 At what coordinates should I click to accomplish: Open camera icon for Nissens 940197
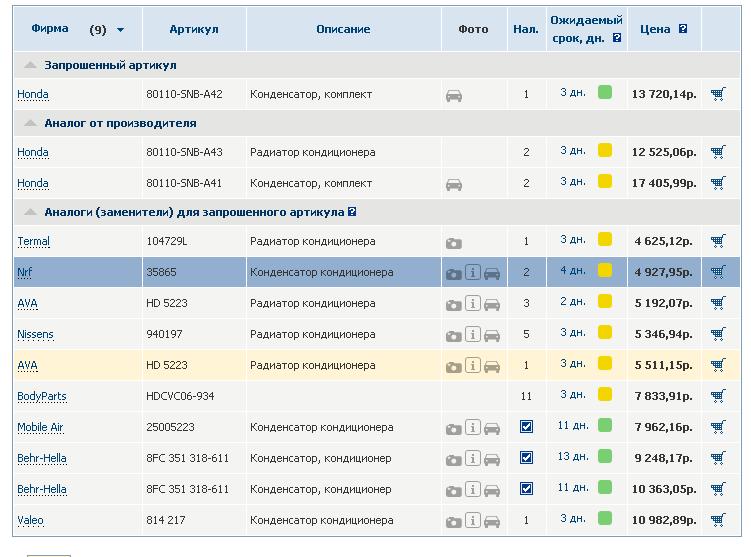454,336
